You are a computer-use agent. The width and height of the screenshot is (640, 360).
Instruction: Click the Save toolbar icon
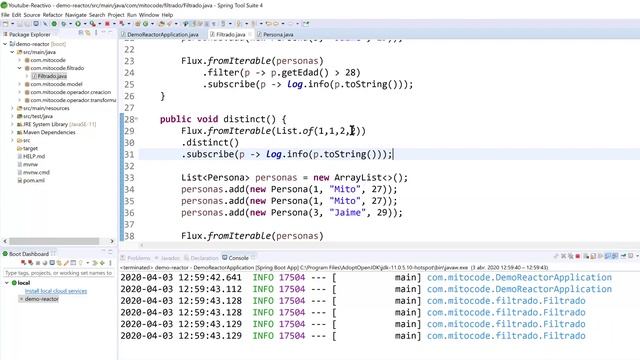20,24
